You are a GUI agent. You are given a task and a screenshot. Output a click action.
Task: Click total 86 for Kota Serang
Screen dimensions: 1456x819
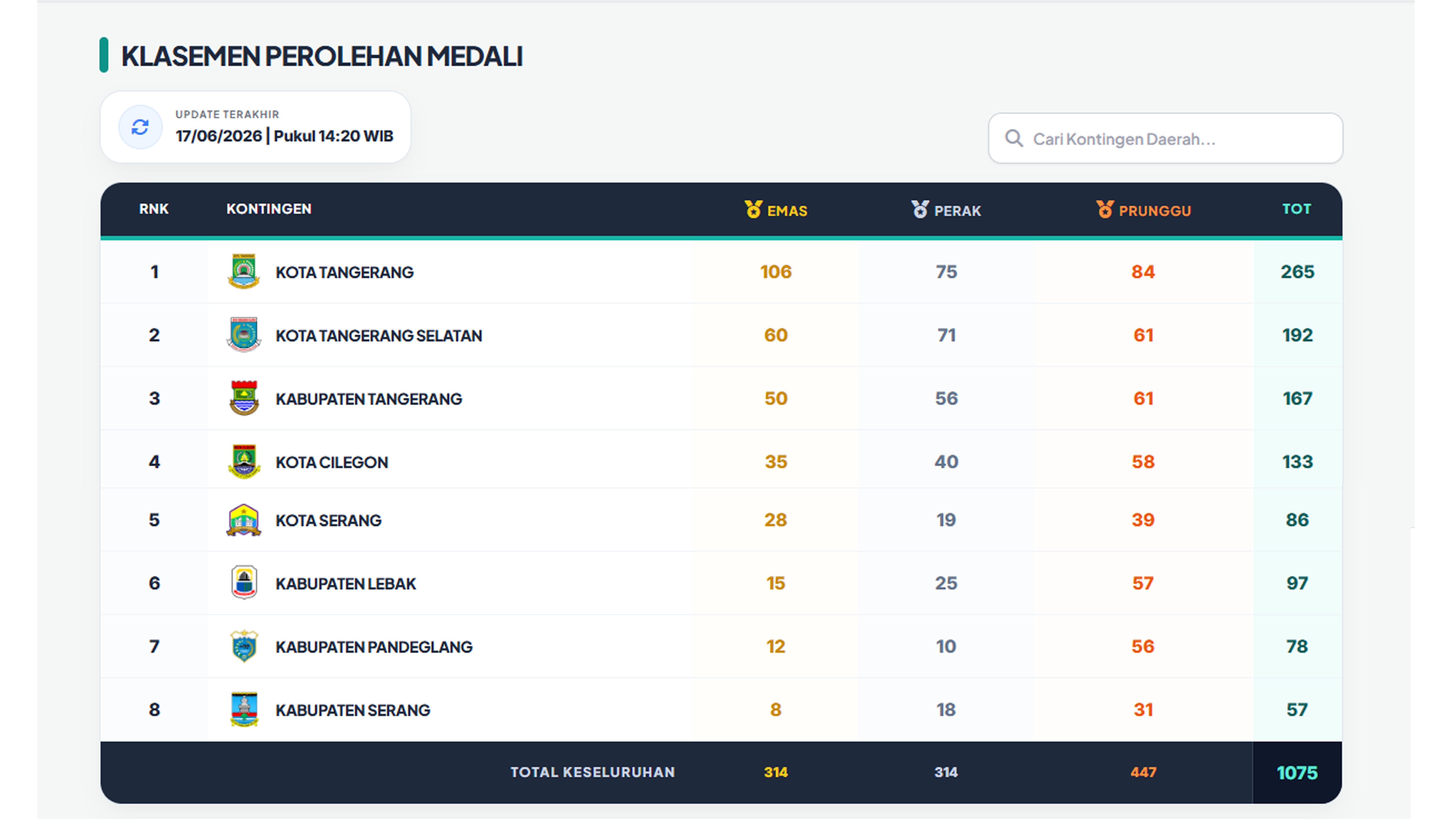(x=1298, y=520)
